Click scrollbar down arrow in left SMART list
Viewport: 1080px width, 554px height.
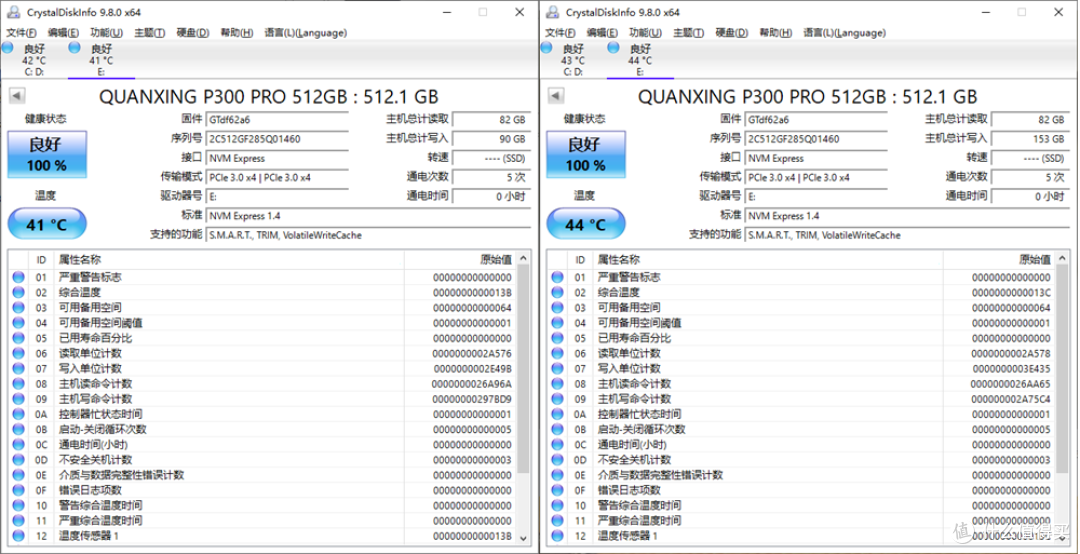(523, 537)
